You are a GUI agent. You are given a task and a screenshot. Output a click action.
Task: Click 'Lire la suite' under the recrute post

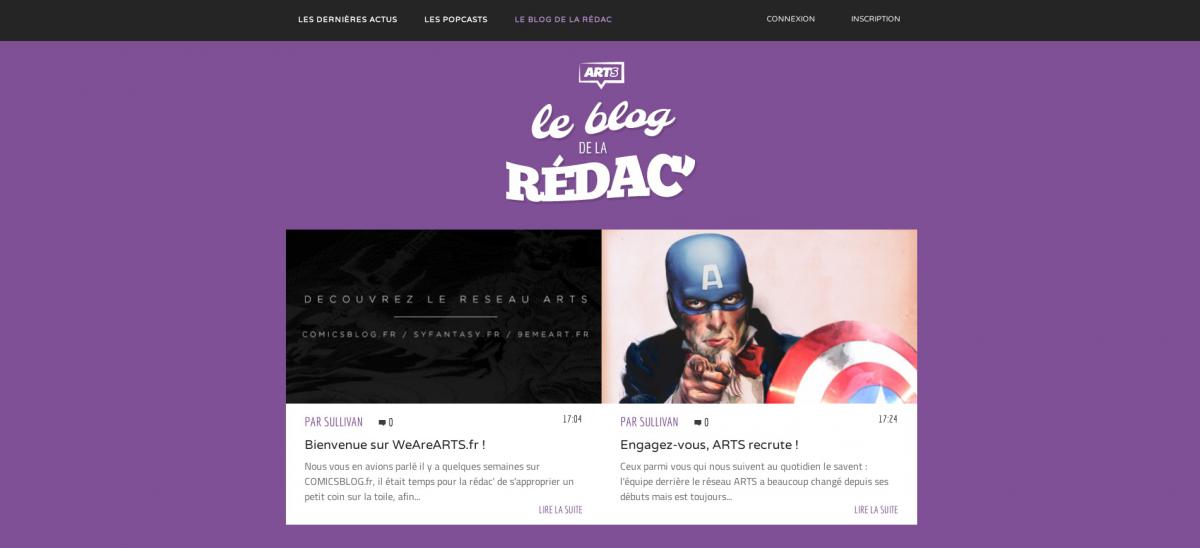coord(876,510)
